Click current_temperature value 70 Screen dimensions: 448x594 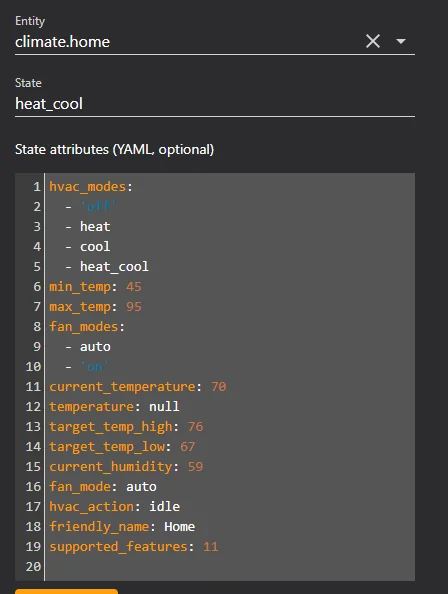pos(219,386)
